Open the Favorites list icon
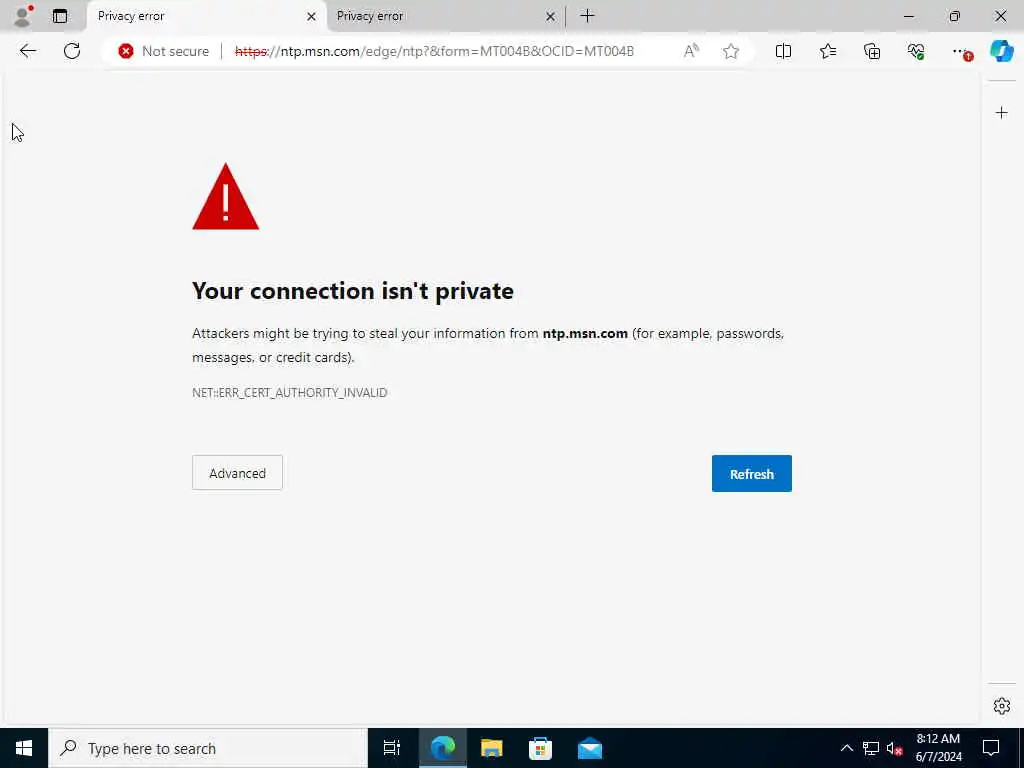The height and width of the screenshot is (768, 1024). [x=827, y=51]
